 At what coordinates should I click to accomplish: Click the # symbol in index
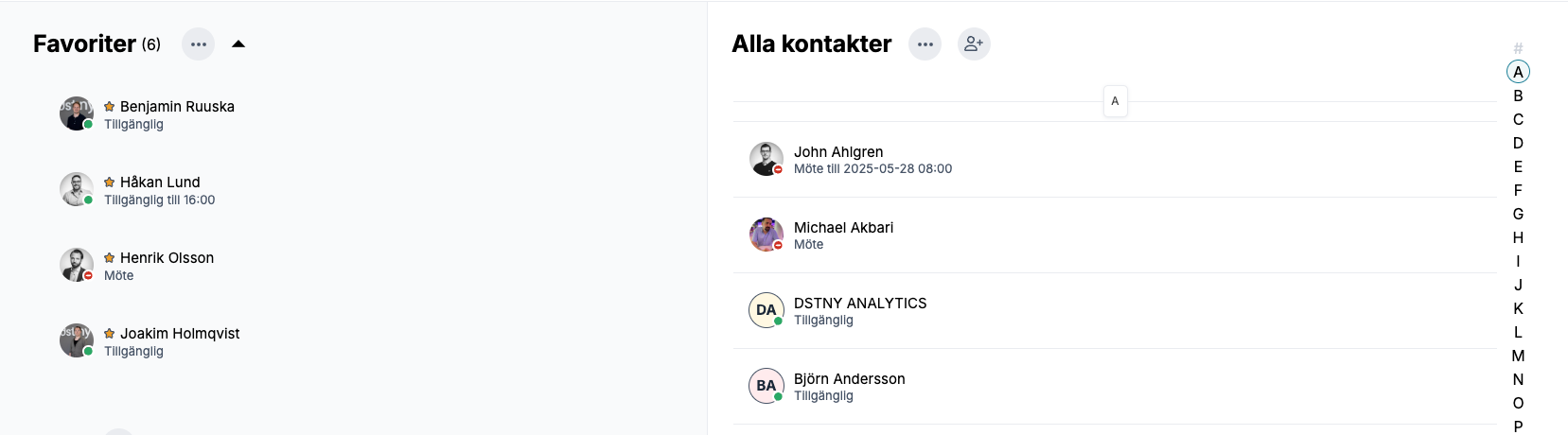(1518, 48)
